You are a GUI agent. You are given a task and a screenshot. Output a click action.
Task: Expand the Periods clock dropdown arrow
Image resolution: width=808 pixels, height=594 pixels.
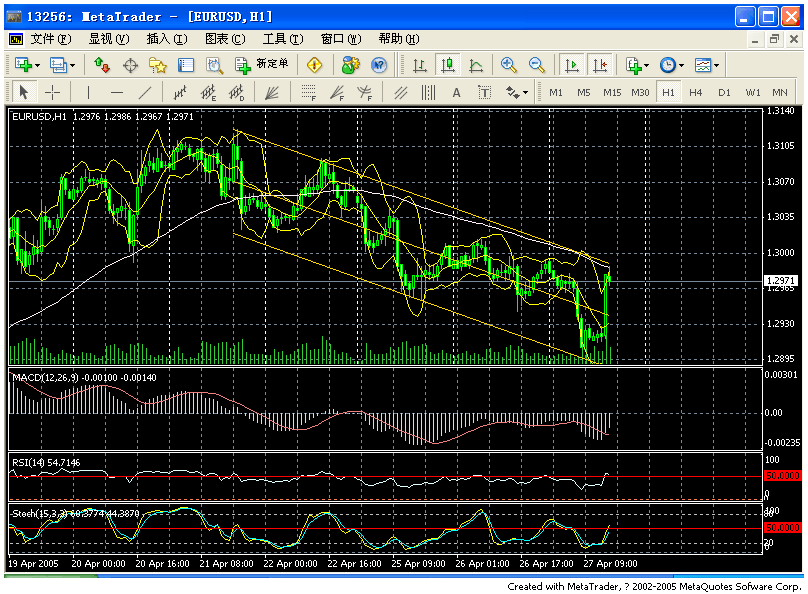coord(681,65)
